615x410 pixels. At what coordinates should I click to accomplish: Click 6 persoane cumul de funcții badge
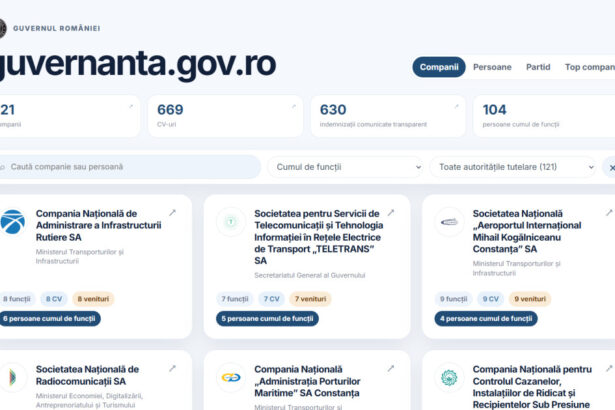point(49,319)
